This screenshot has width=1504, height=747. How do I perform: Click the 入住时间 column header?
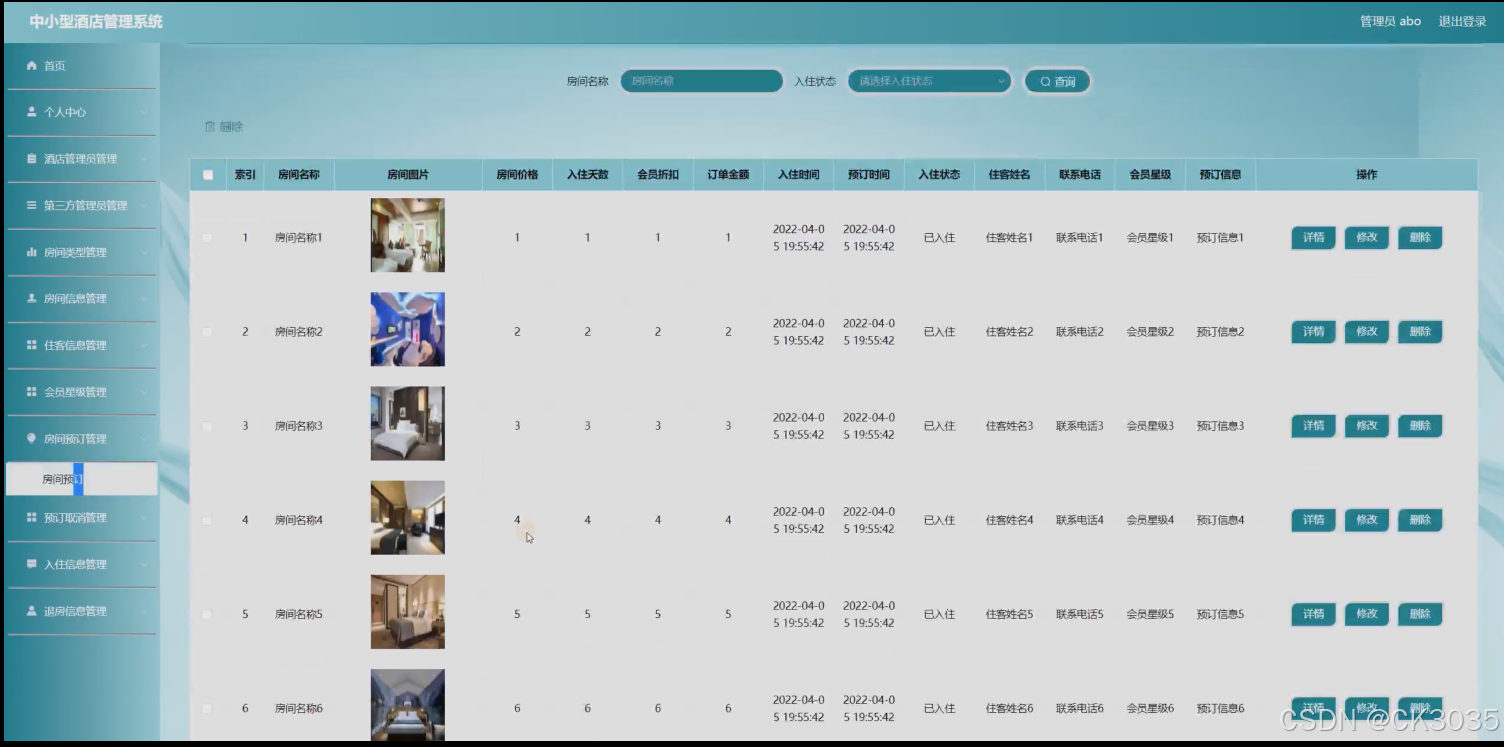tap(799, 175)
